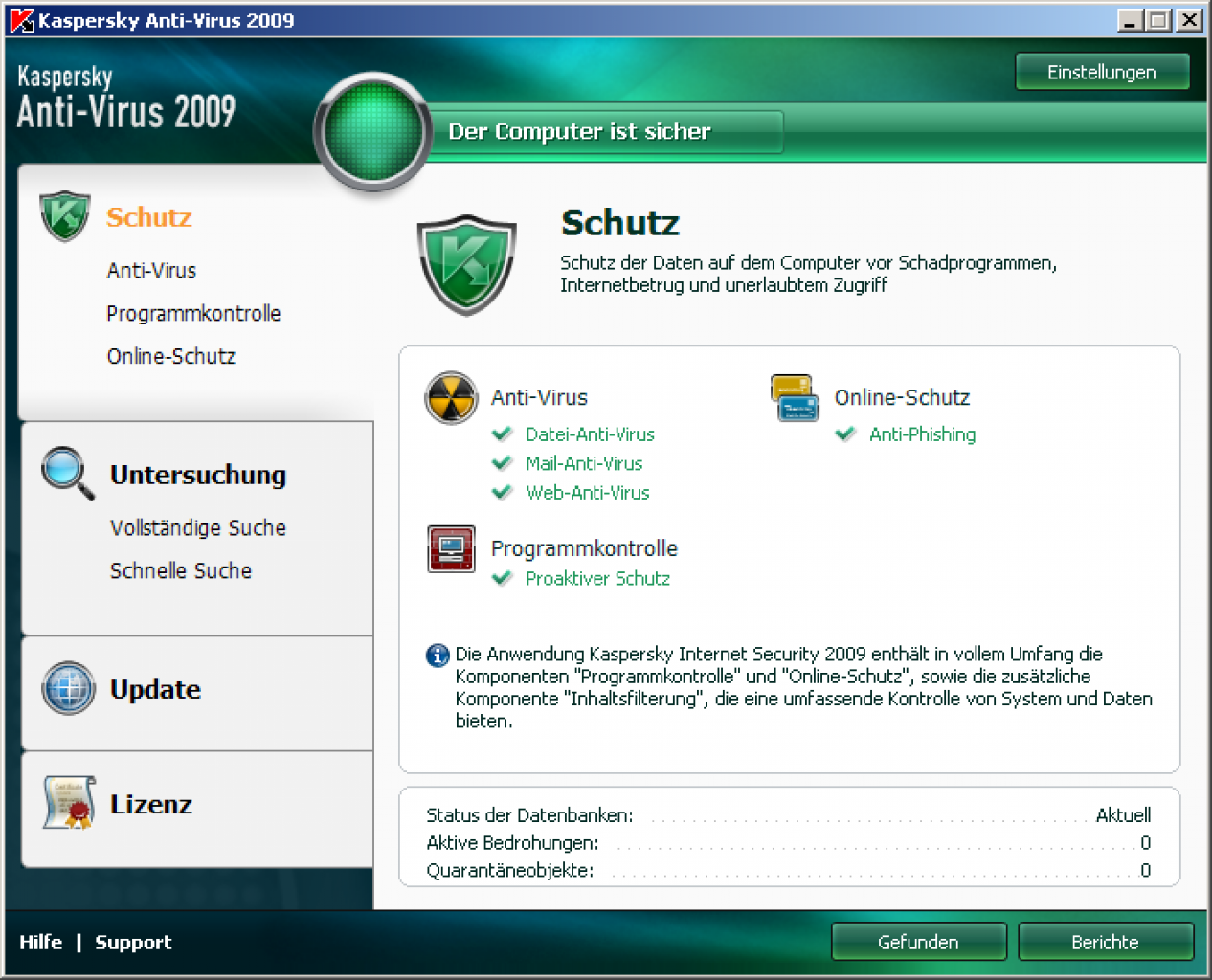Select Anti-Virus in the sidebar

(x=151, y=271)
